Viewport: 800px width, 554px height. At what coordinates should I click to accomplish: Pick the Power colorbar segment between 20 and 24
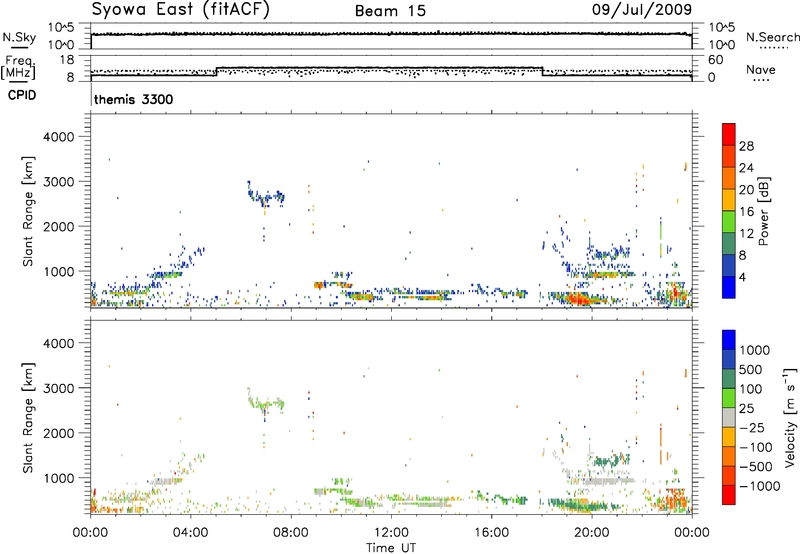click(729, 178)
